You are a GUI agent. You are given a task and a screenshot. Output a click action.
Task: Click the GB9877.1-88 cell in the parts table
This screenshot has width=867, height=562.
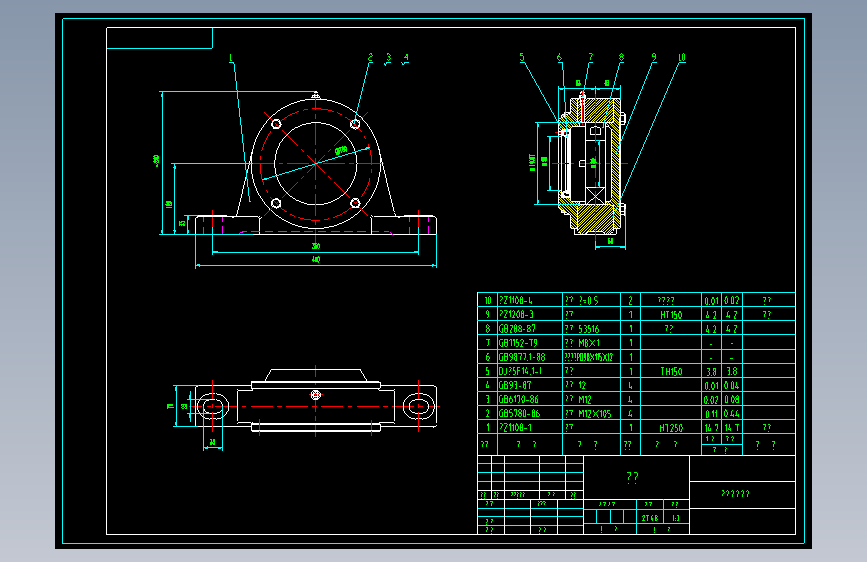click(x=530, y=357)
